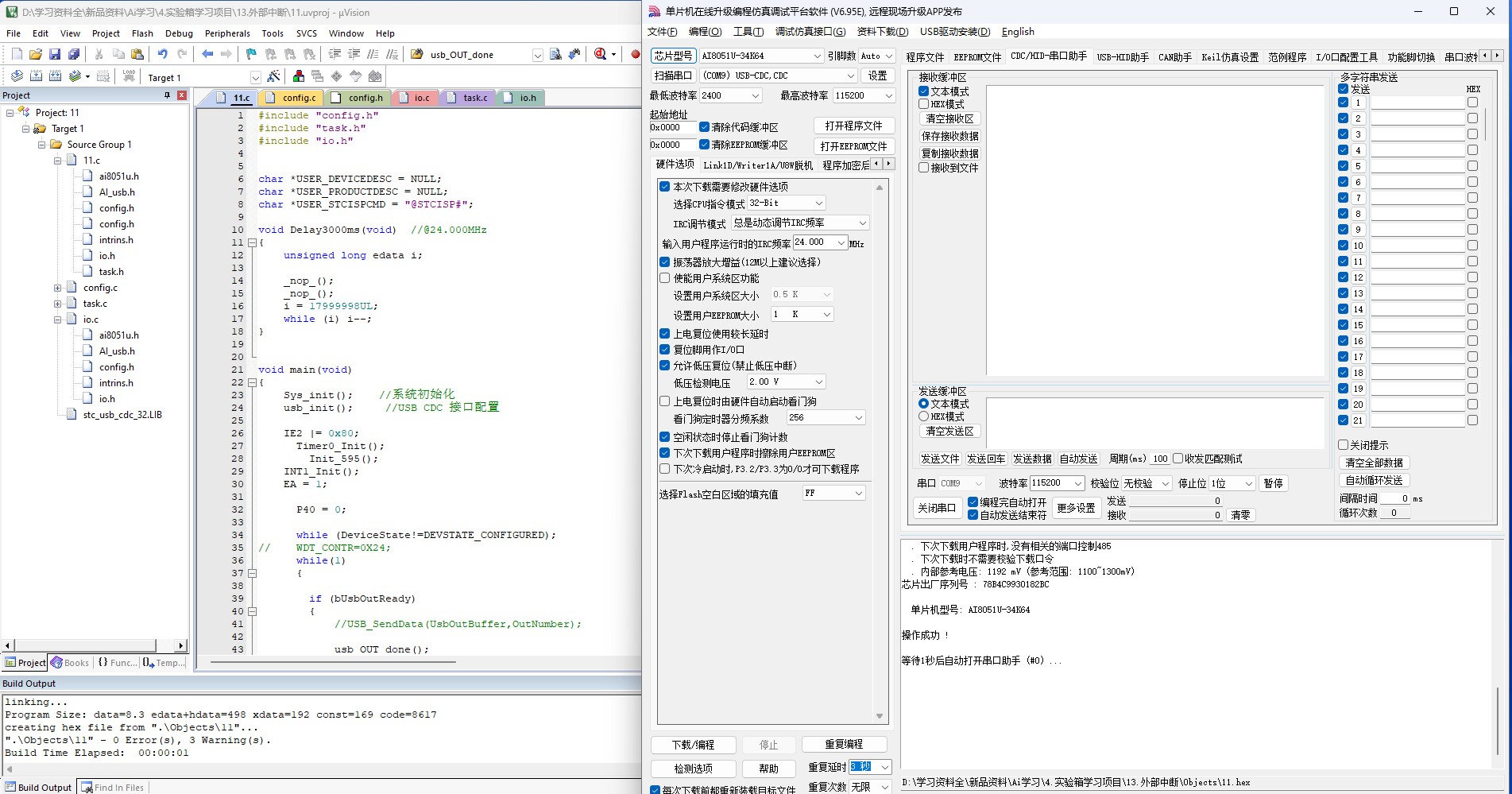Open the Options for Target wand icon
This screenshot has height=794, width=1512.
[273, 76]
